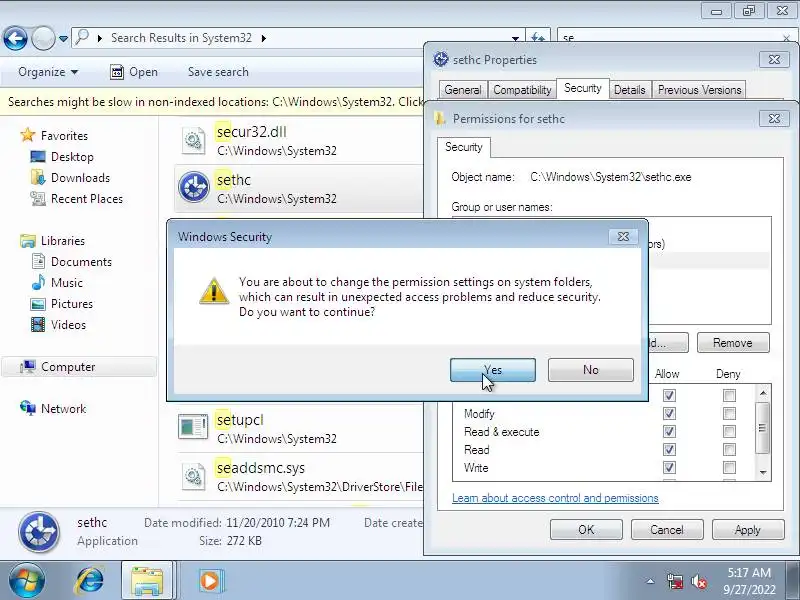Select the seaddsmc.sys file icon
The height and width of the screenshot is (600, 800).
tap(193, 477)
